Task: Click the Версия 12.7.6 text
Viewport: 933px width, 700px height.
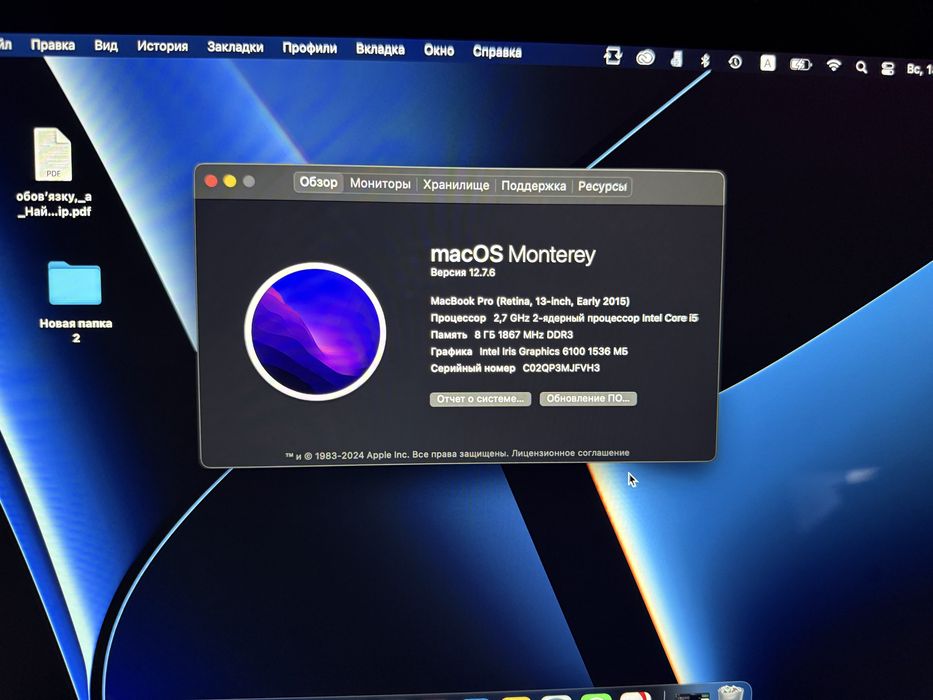Action: point(463,273)
